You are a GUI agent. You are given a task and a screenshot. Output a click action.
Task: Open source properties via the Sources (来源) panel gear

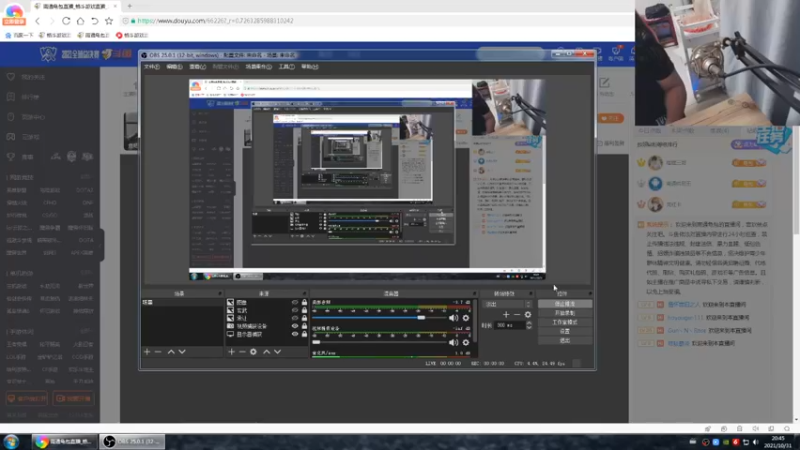pyautogui.click(x=253, y=352)
